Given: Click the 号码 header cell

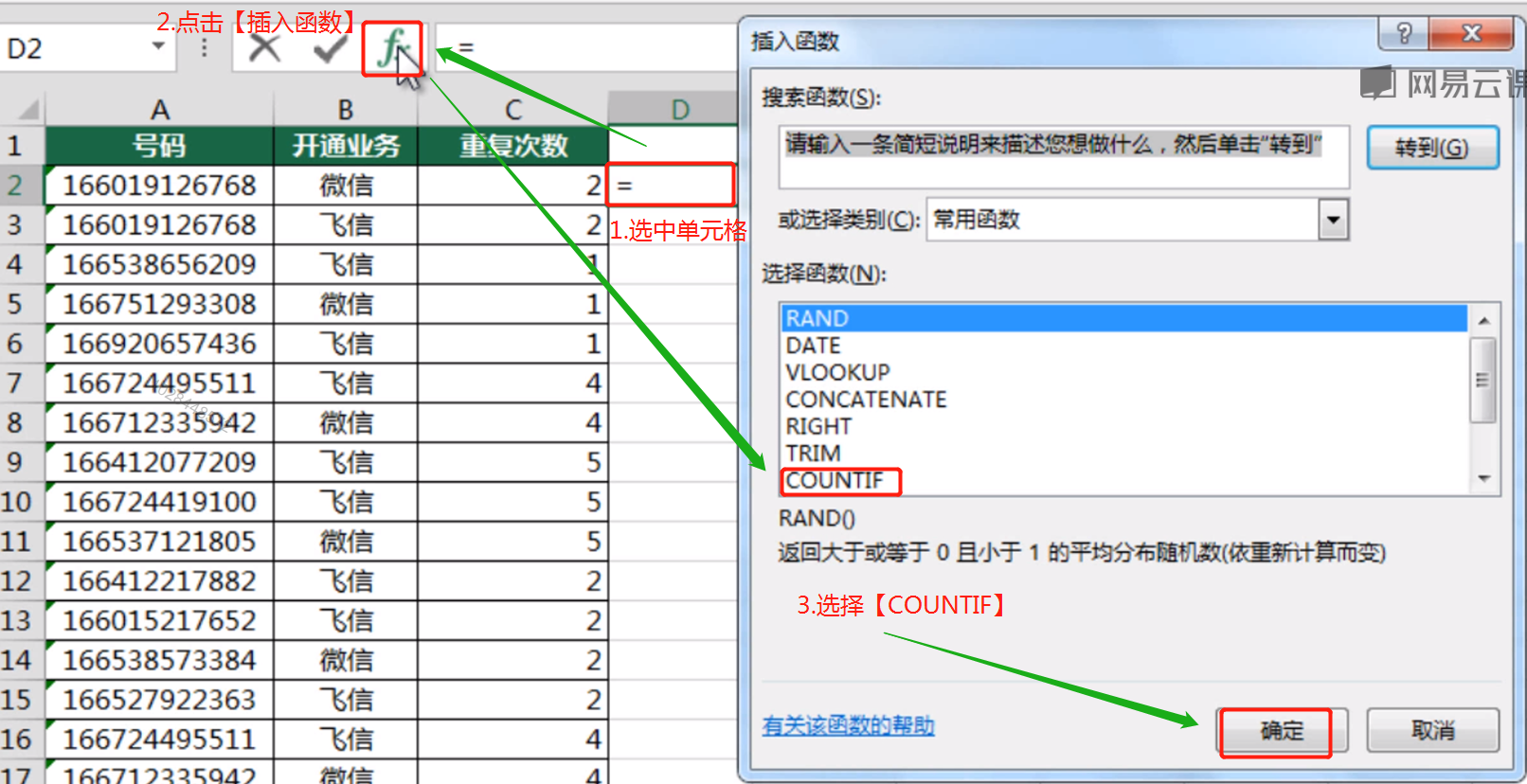Looking at the screenshot, I should [160, 146].
